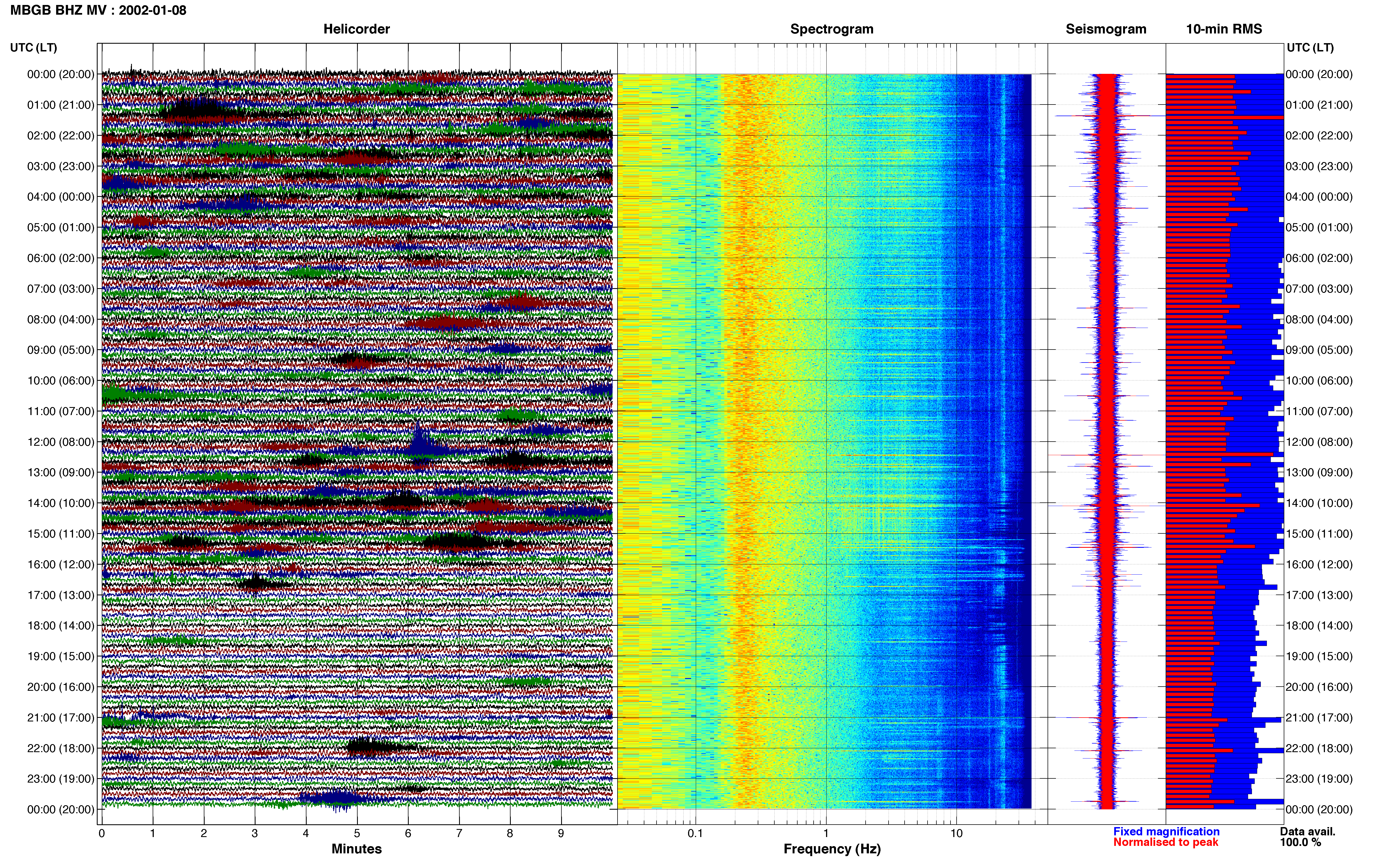Image resolution: width=1388 pixels, height=868 pixels.
Task: Click the '0' tick on Minutes axis
Action: (x=101, y=833)
